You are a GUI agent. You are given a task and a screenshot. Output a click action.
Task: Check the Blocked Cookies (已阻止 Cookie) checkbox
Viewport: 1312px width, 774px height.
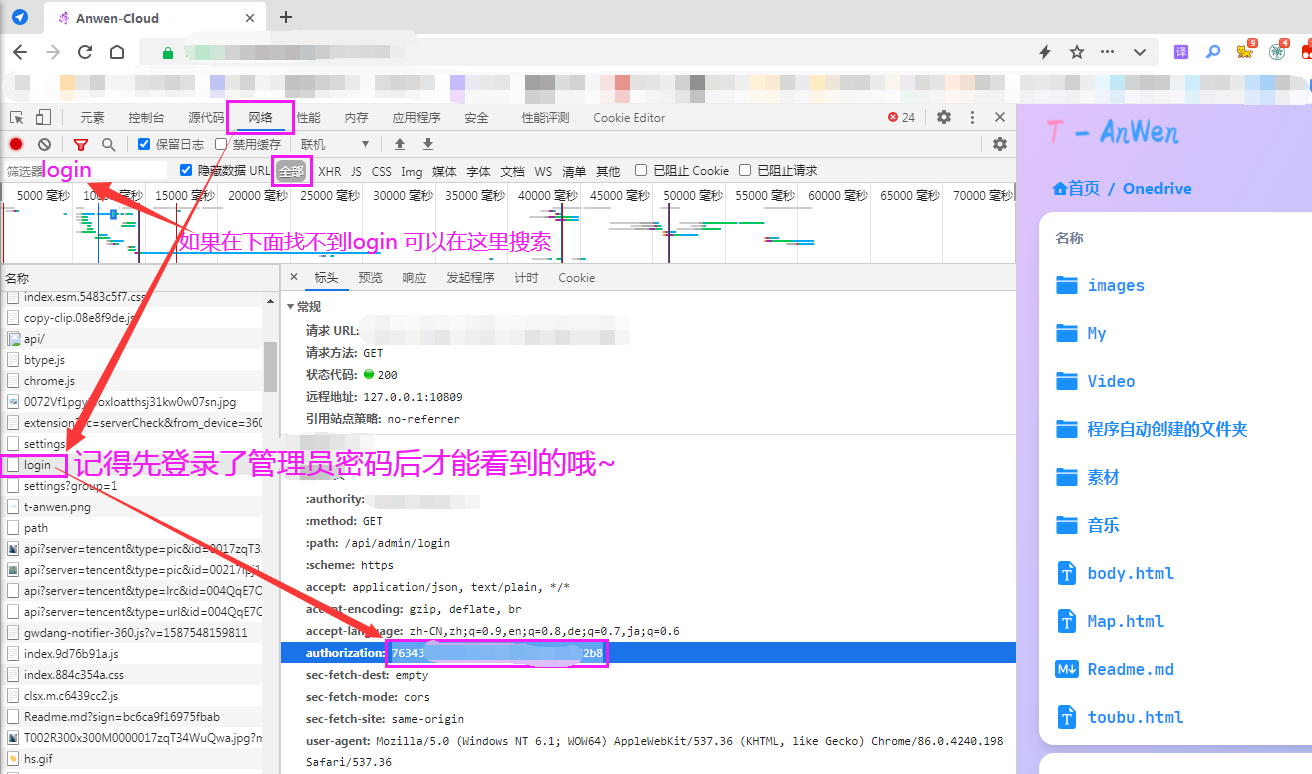click(641, 171)
